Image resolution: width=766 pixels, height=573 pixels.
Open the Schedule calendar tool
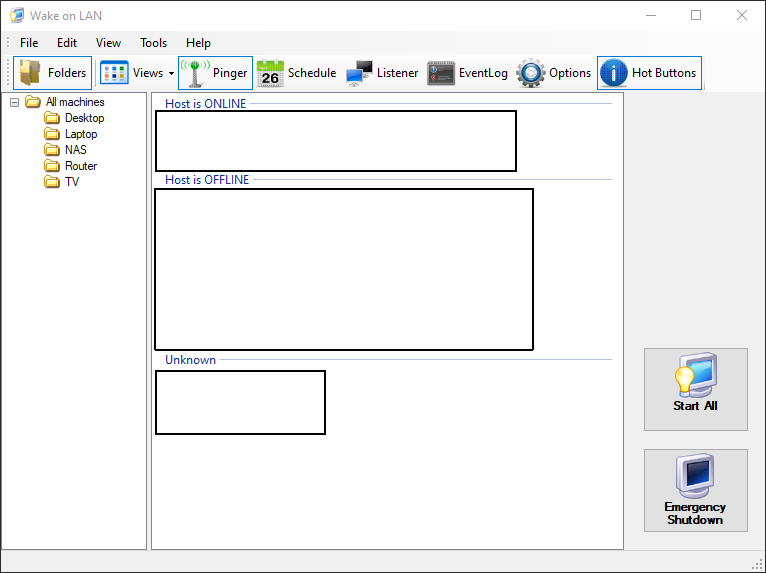pyautogui.click(x=297, y=73)
